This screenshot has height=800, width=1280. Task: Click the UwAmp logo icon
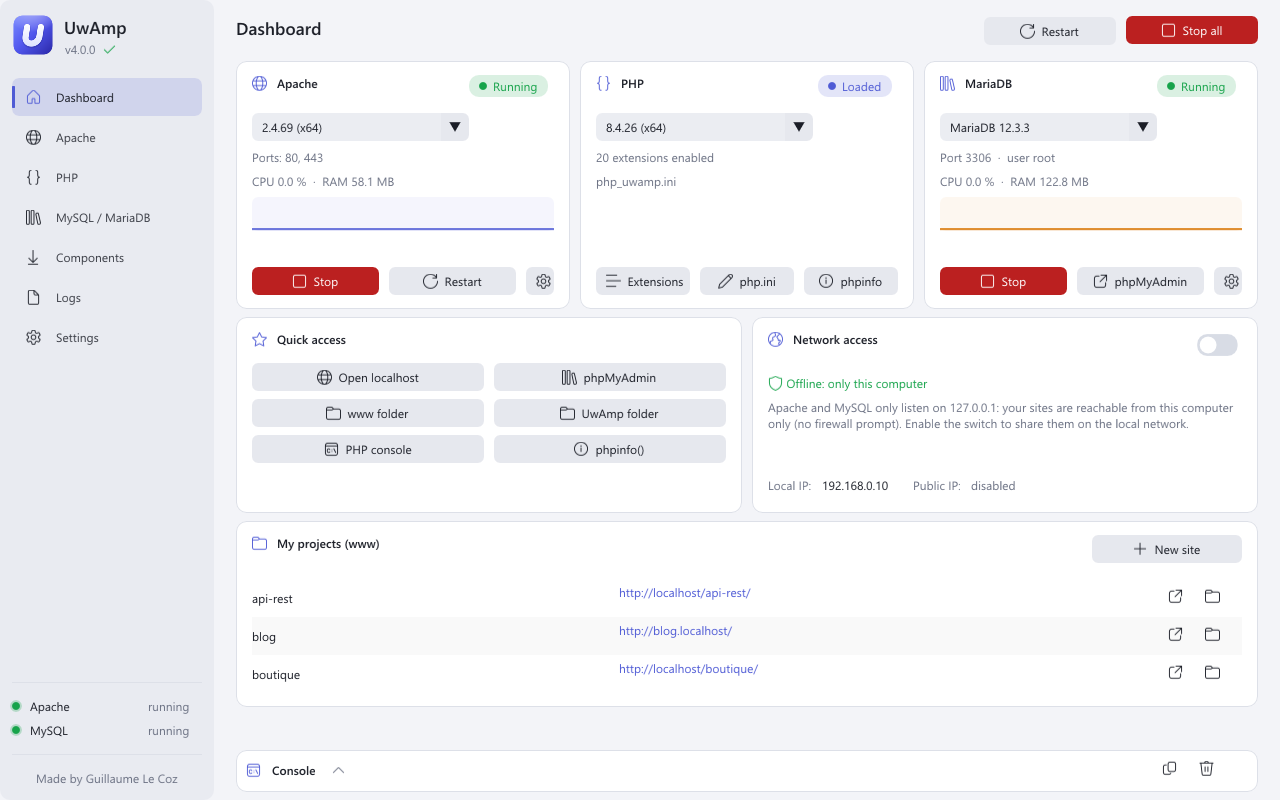point(33,35)
